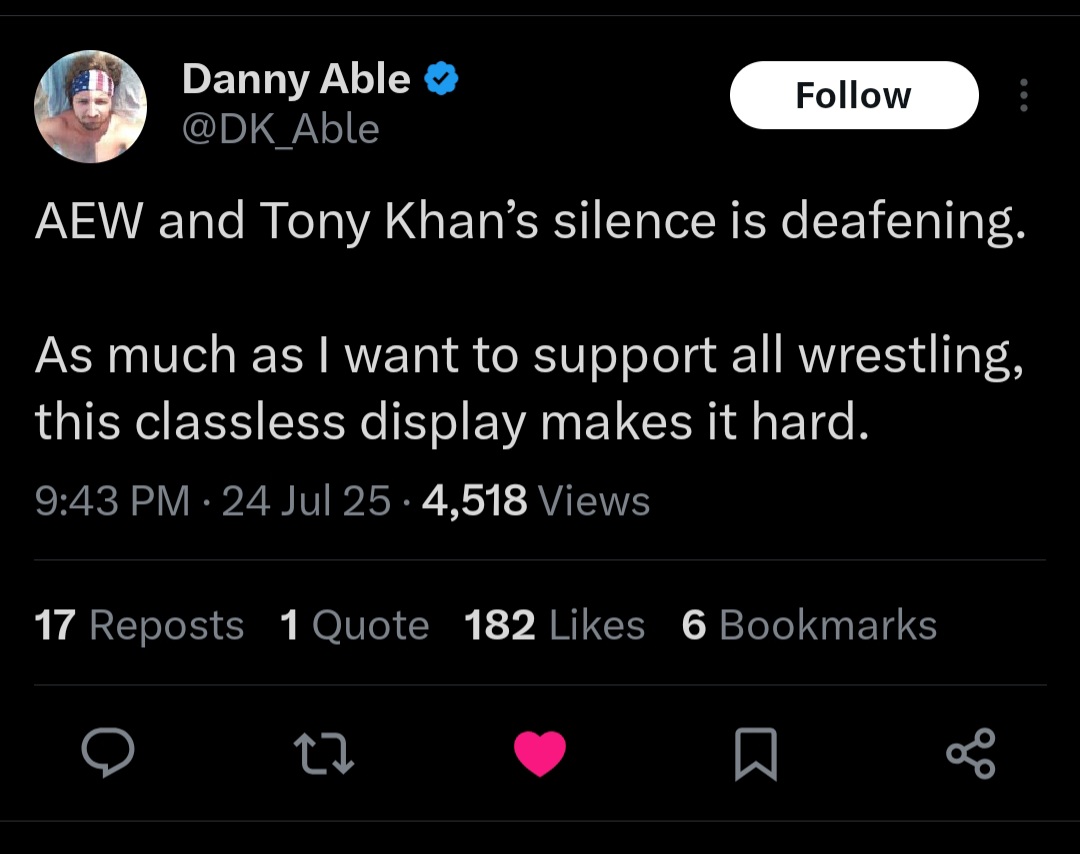Open the reply composer via speech bubble icon
The image size is (1080, 854).
[x=108, y=754]
